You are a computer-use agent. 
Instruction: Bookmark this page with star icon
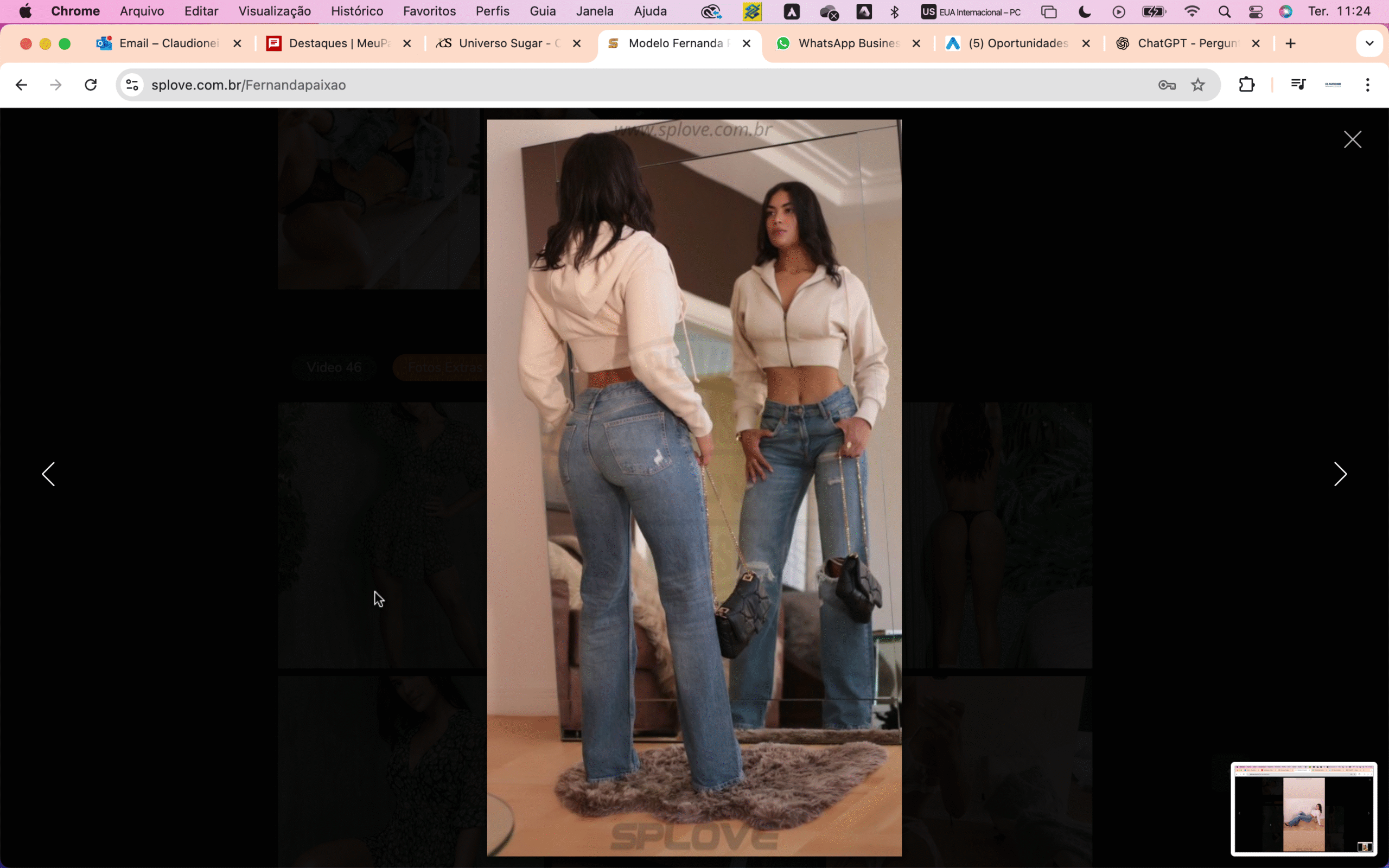click(x=1198, y=85)
